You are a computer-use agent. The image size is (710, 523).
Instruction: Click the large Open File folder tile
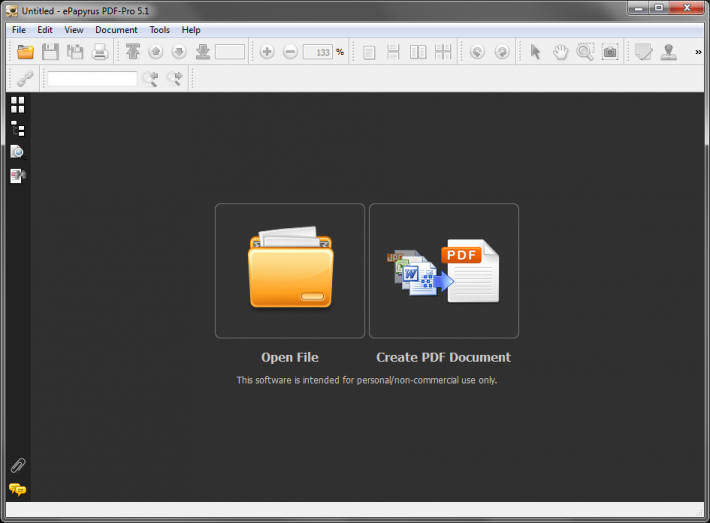pyautogui.click(x=290, y=271)
